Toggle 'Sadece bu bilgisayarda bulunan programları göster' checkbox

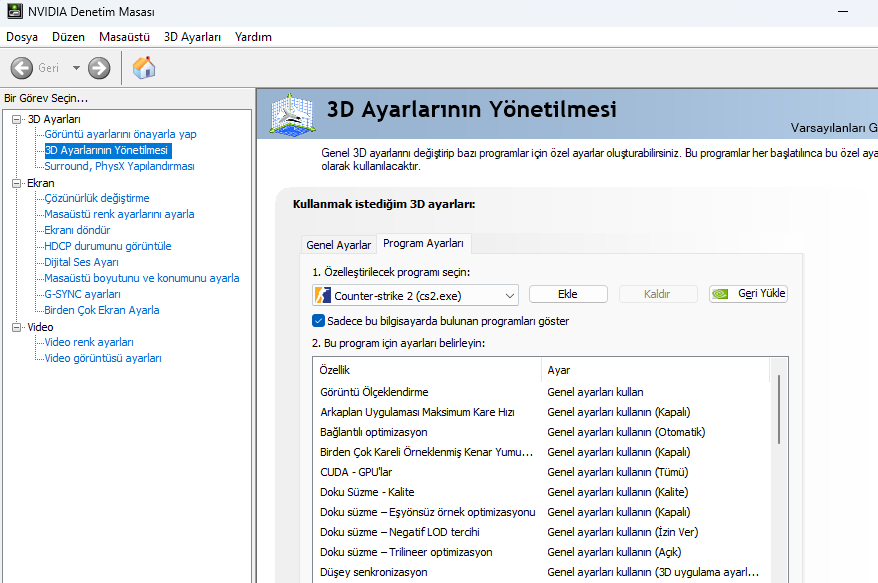tap(318, 321)
